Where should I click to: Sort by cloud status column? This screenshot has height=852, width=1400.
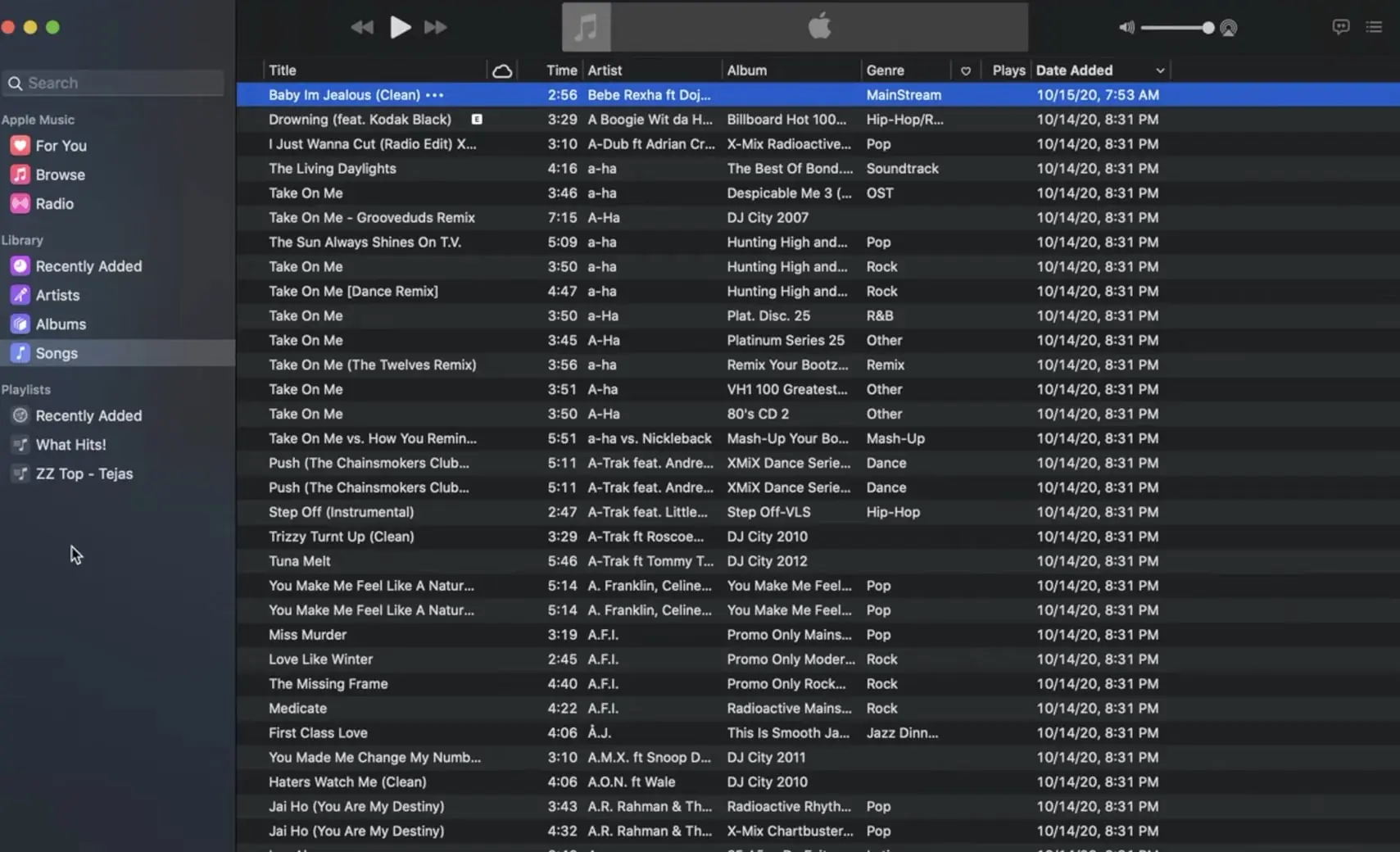(x=502, y=70)
